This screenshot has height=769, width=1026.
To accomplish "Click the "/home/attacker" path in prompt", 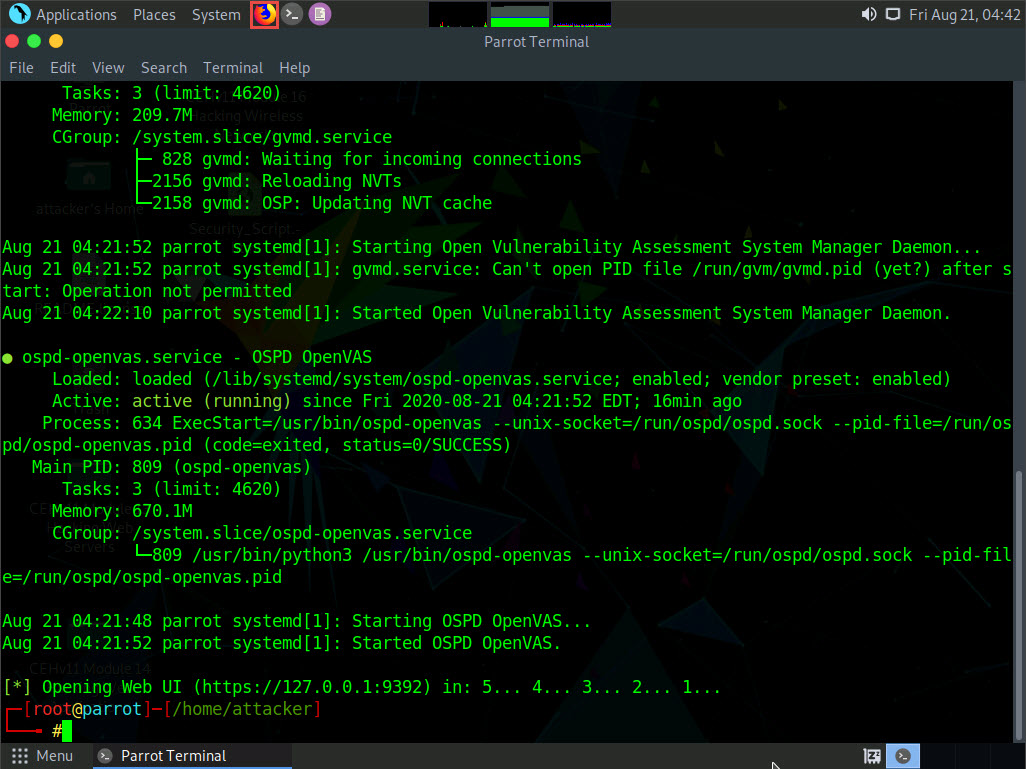I will (243, 709).
